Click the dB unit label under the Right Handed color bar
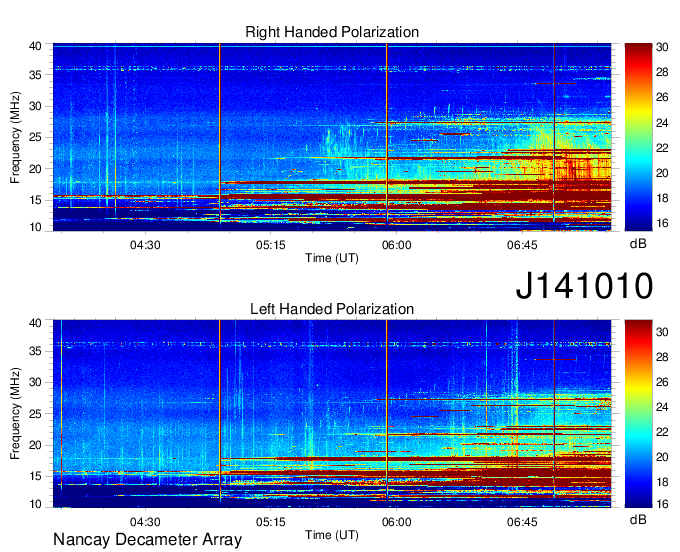 638,244
